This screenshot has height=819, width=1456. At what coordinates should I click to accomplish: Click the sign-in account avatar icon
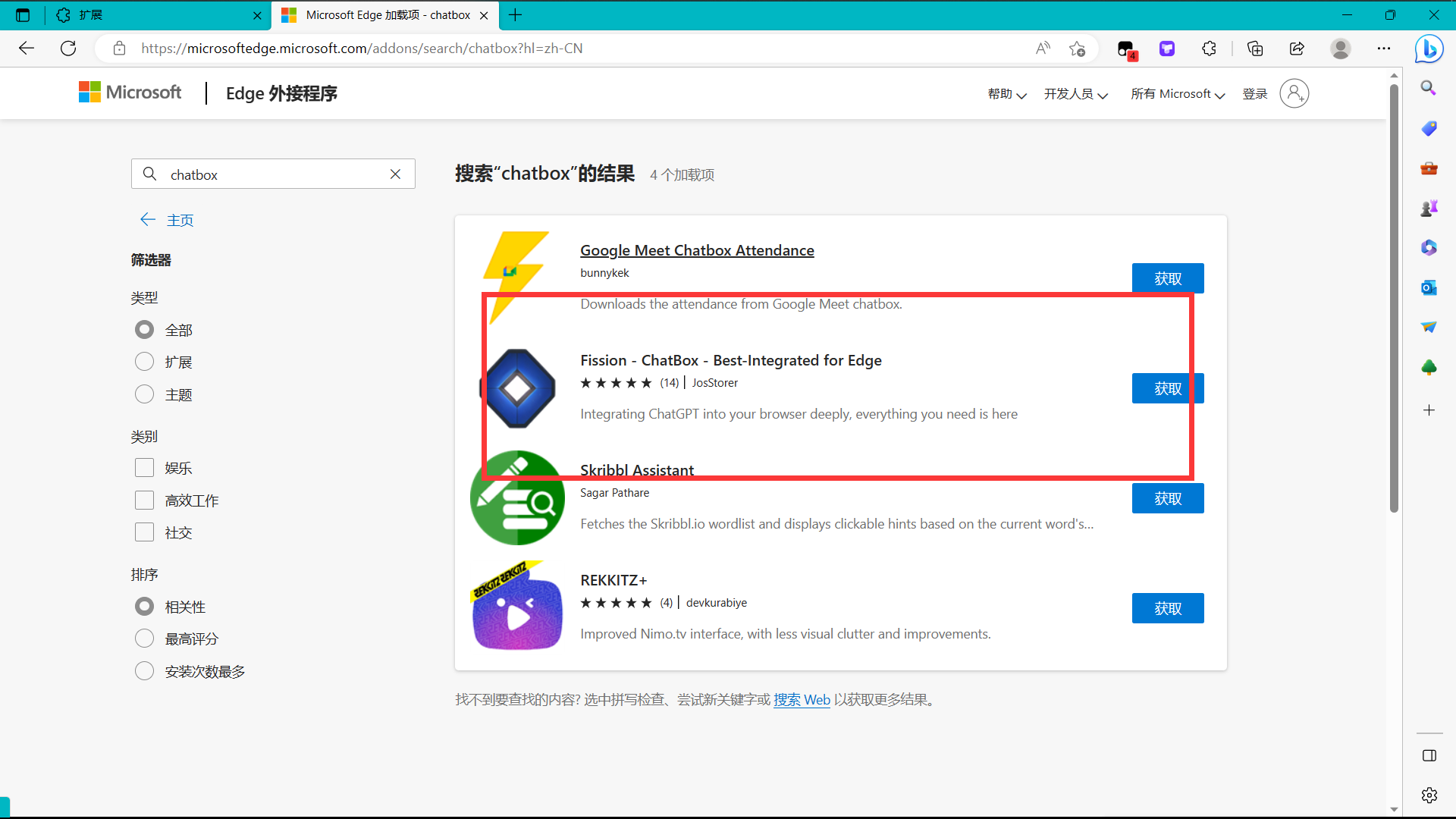coord(1294,93)
